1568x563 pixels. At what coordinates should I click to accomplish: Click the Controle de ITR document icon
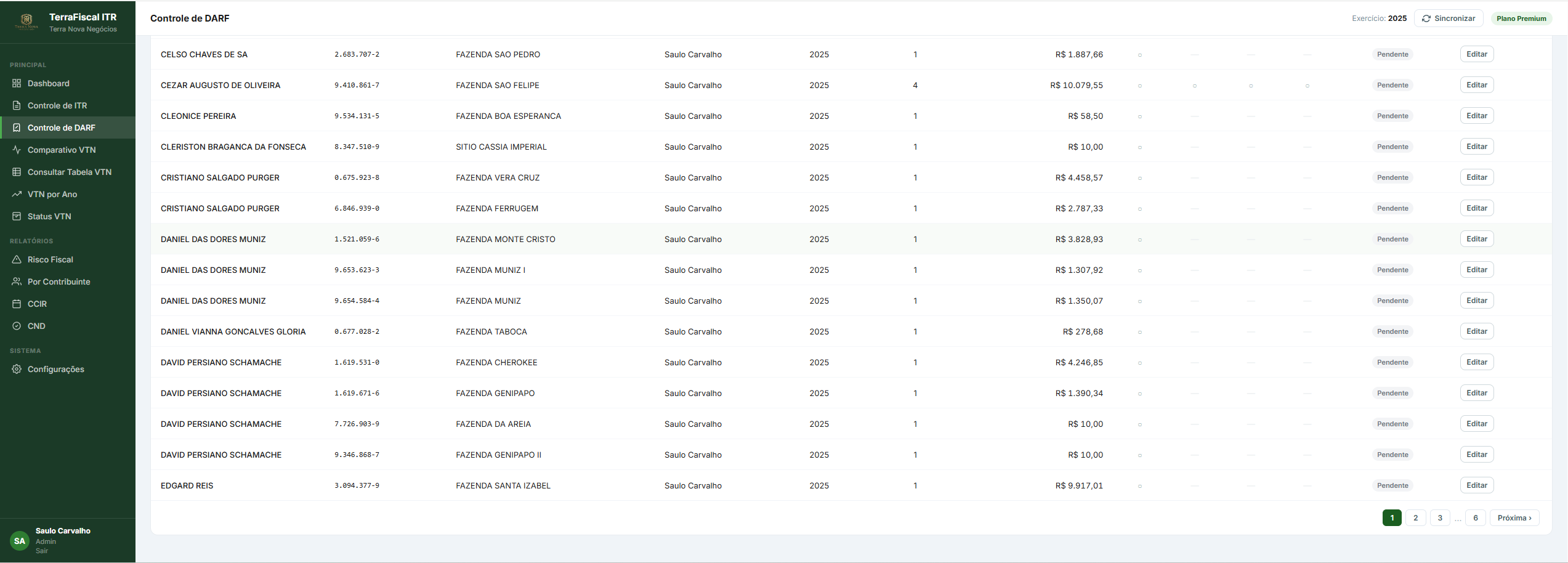coord(17,105)
